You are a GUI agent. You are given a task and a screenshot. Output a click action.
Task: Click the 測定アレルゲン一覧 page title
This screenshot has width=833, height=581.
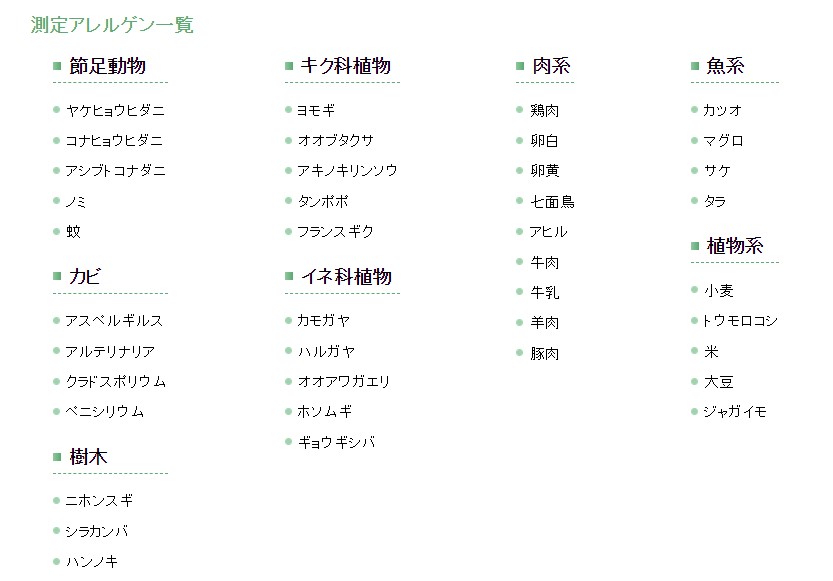(112, 25)
